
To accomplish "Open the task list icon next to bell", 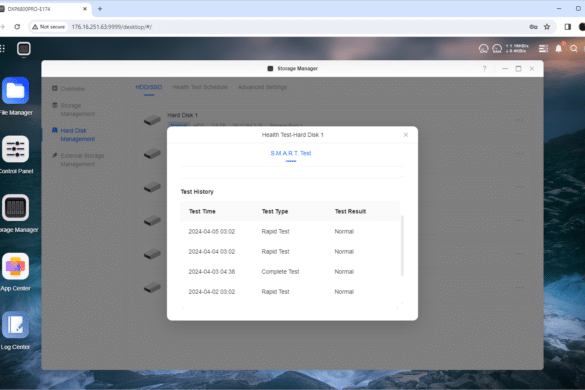I will [543, 49].
